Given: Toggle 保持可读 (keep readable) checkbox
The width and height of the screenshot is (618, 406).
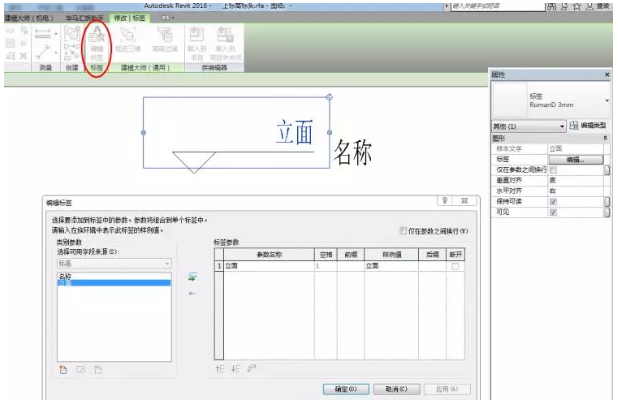Looking at the screenshot, I should [x=553, y=201].
